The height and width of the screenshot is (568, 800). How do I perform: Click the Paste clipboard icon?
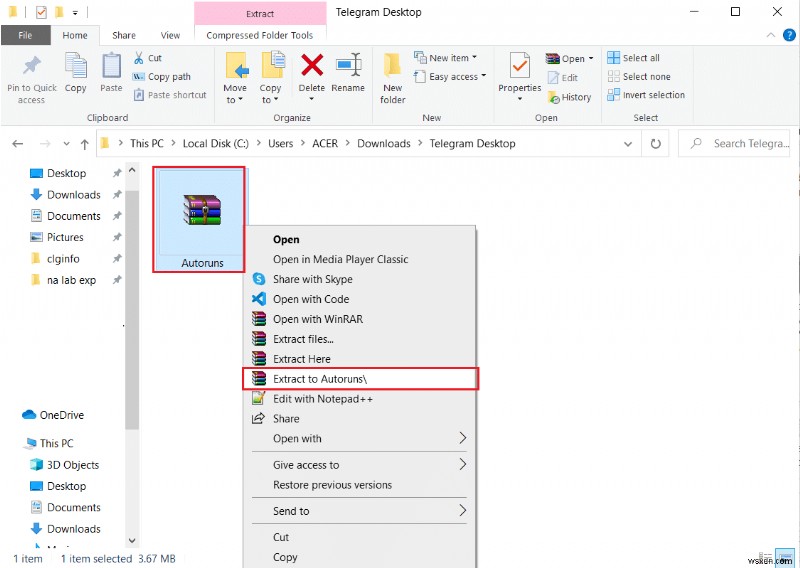(111, 66)
